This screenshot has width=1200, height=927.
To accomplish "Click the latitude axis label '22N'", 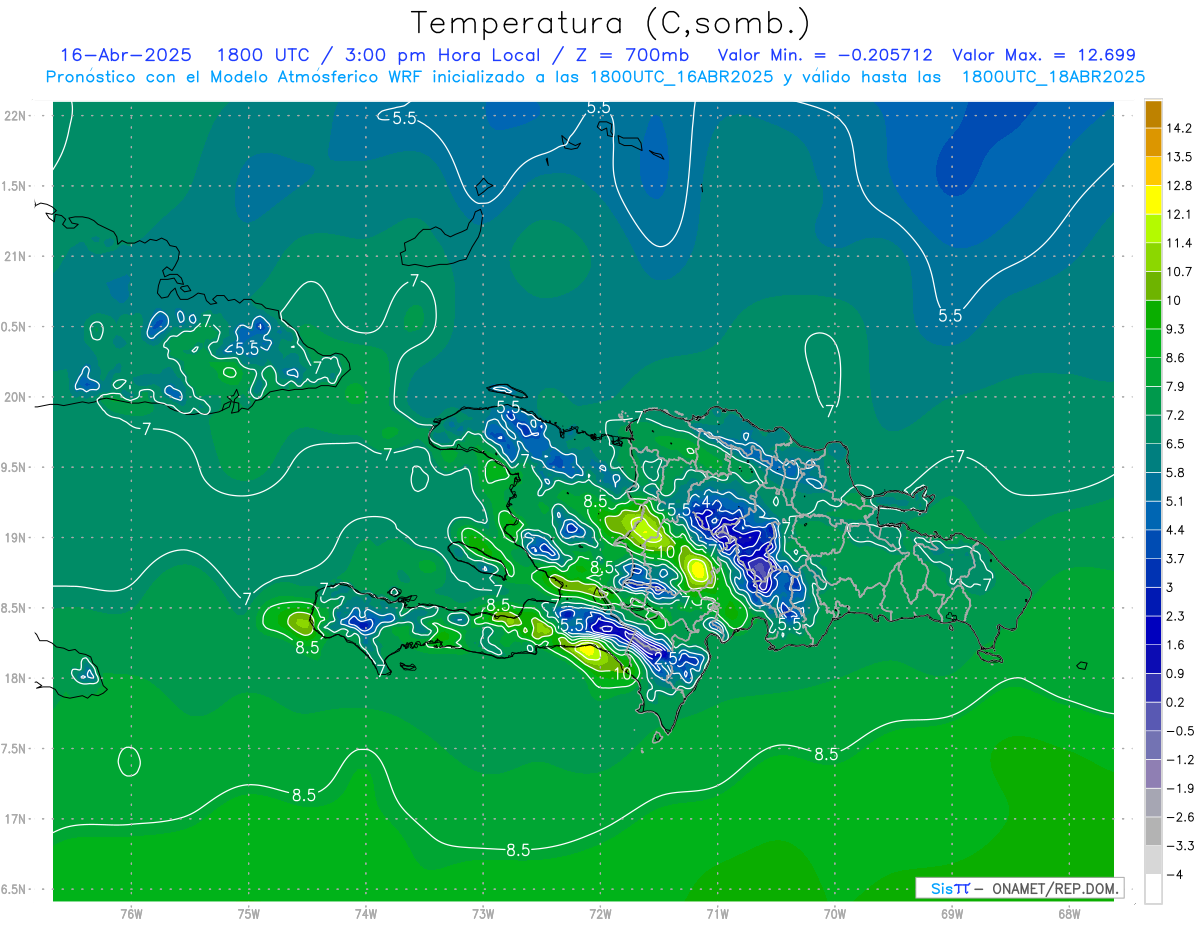I will 16,115.
